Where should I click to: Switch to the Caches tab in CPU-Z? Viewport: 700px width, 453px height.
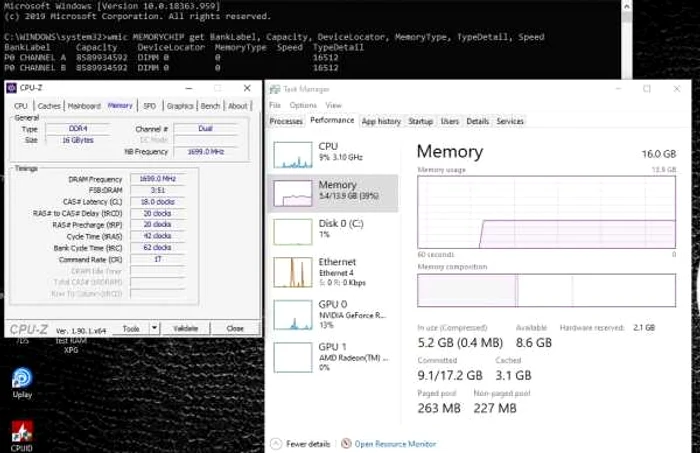pos(49,106)
